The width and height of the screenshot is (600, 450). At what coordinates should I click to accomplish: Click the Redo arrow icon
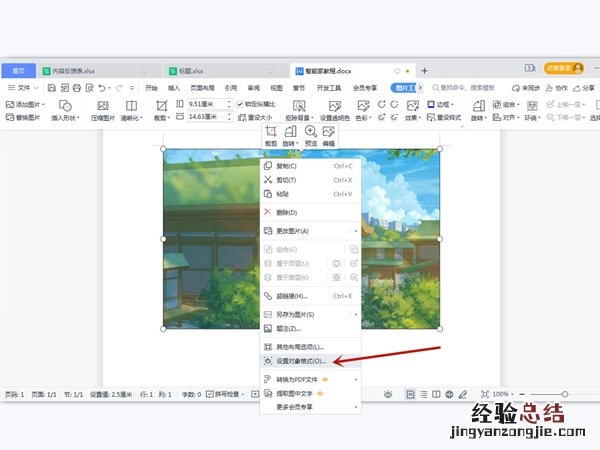[119, 88]
